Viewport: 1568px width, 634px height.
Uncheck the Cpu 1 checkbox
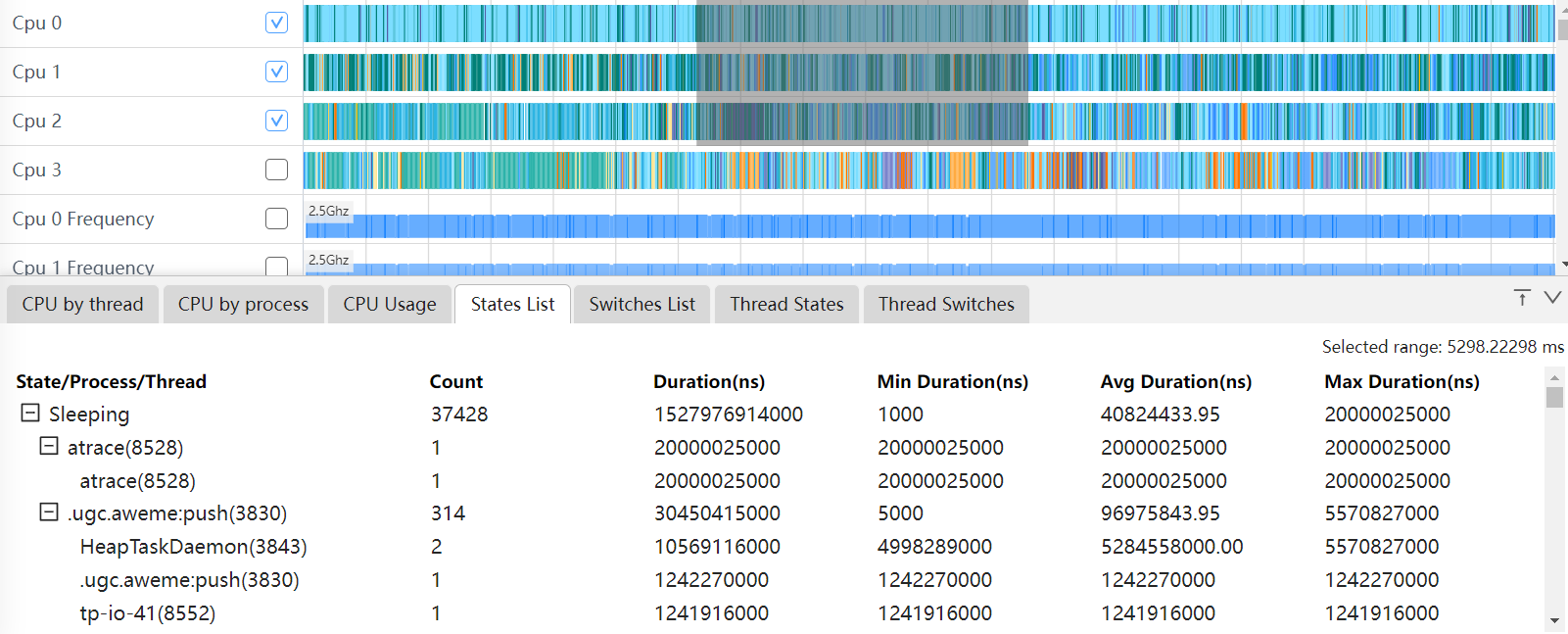276,72
